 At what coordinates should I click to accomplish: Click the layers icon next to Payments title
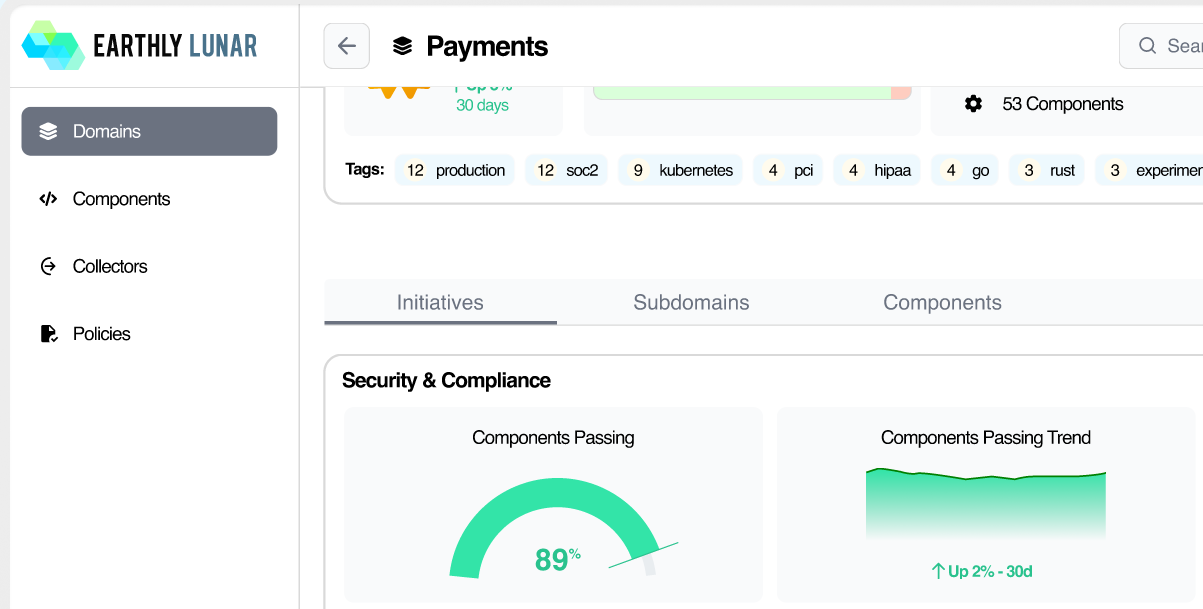click(402, 46)
